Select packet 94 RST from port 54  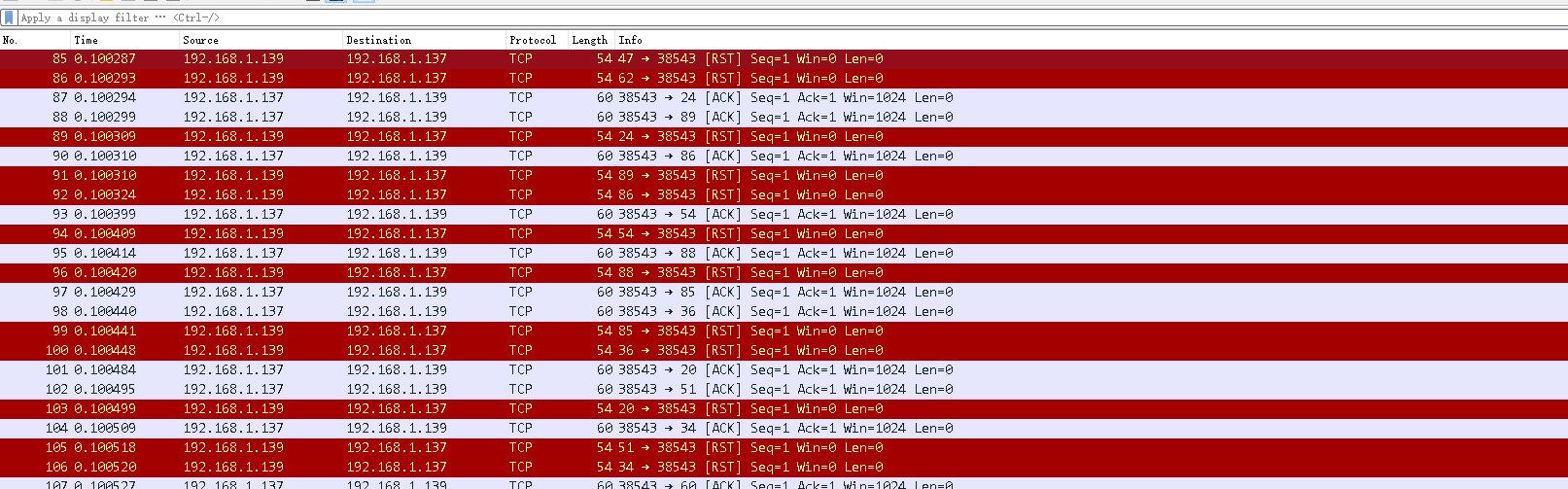click(x=784, y=234)
